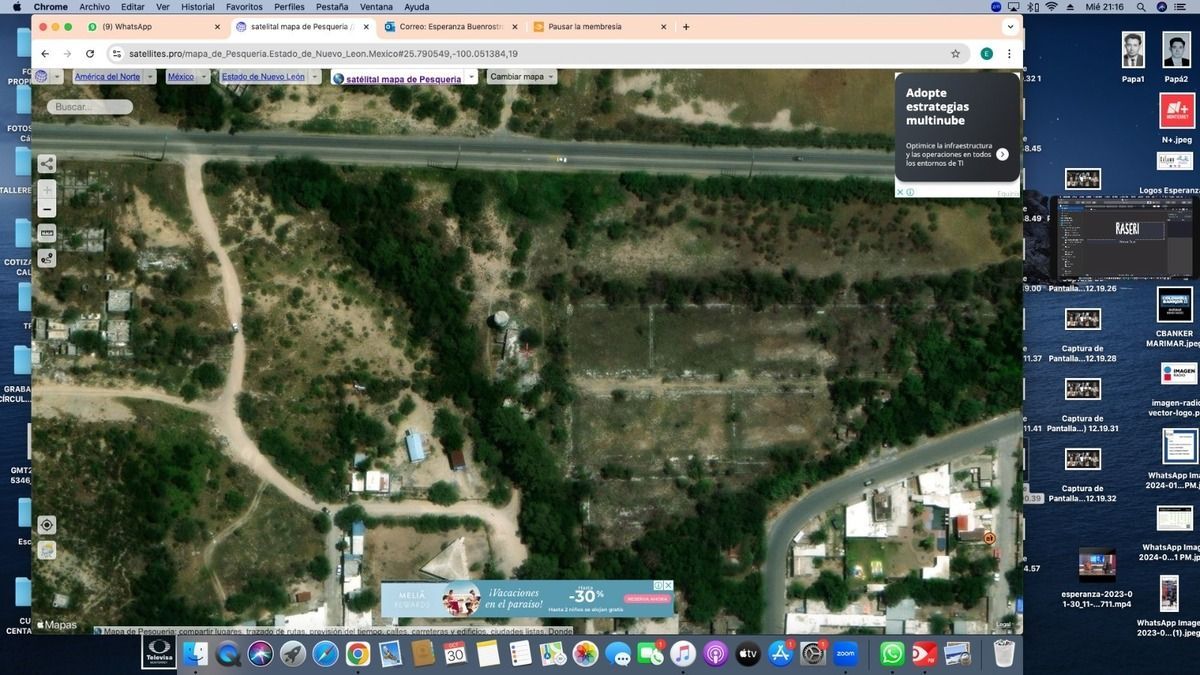1200x675 pixels.
Task: Click the arrow button on multinube ad
Action: click(x=1002, y=154)
